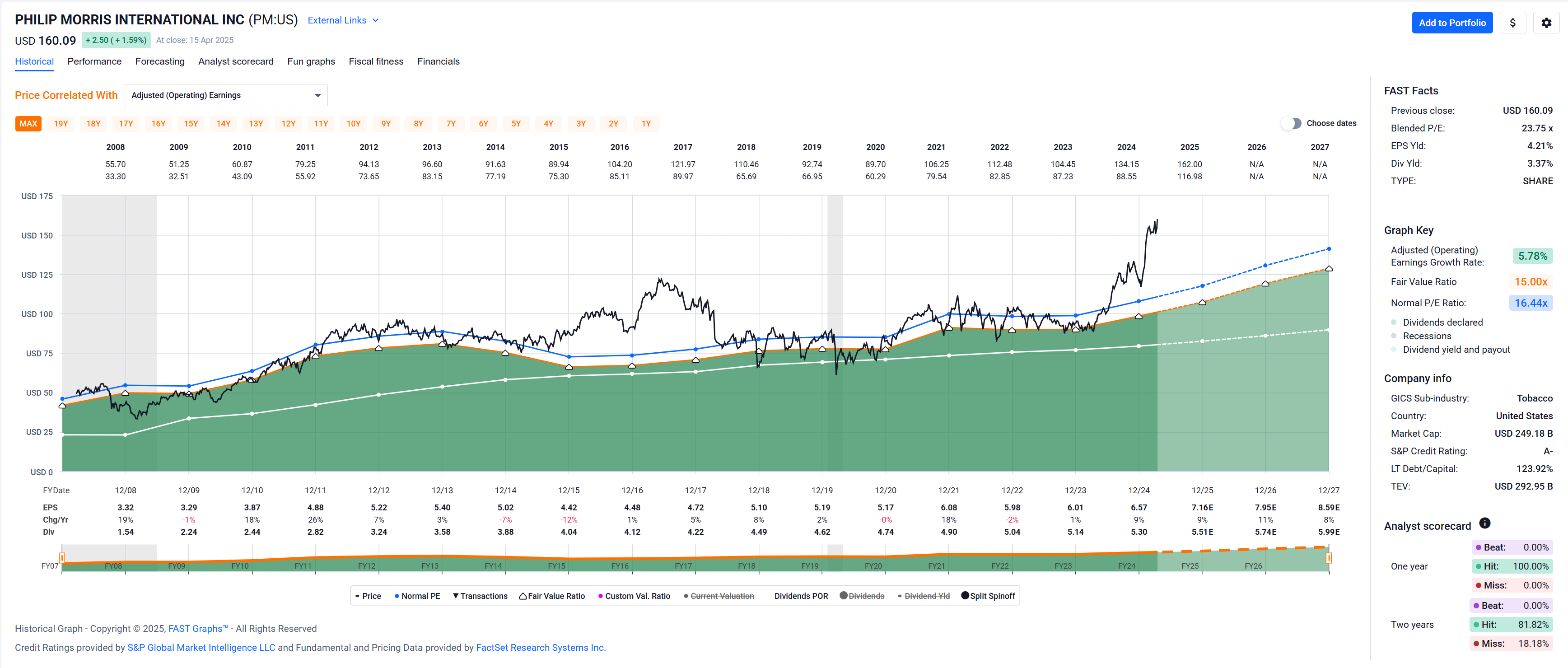Open the Fiscal fitness tab

(376, 61)
